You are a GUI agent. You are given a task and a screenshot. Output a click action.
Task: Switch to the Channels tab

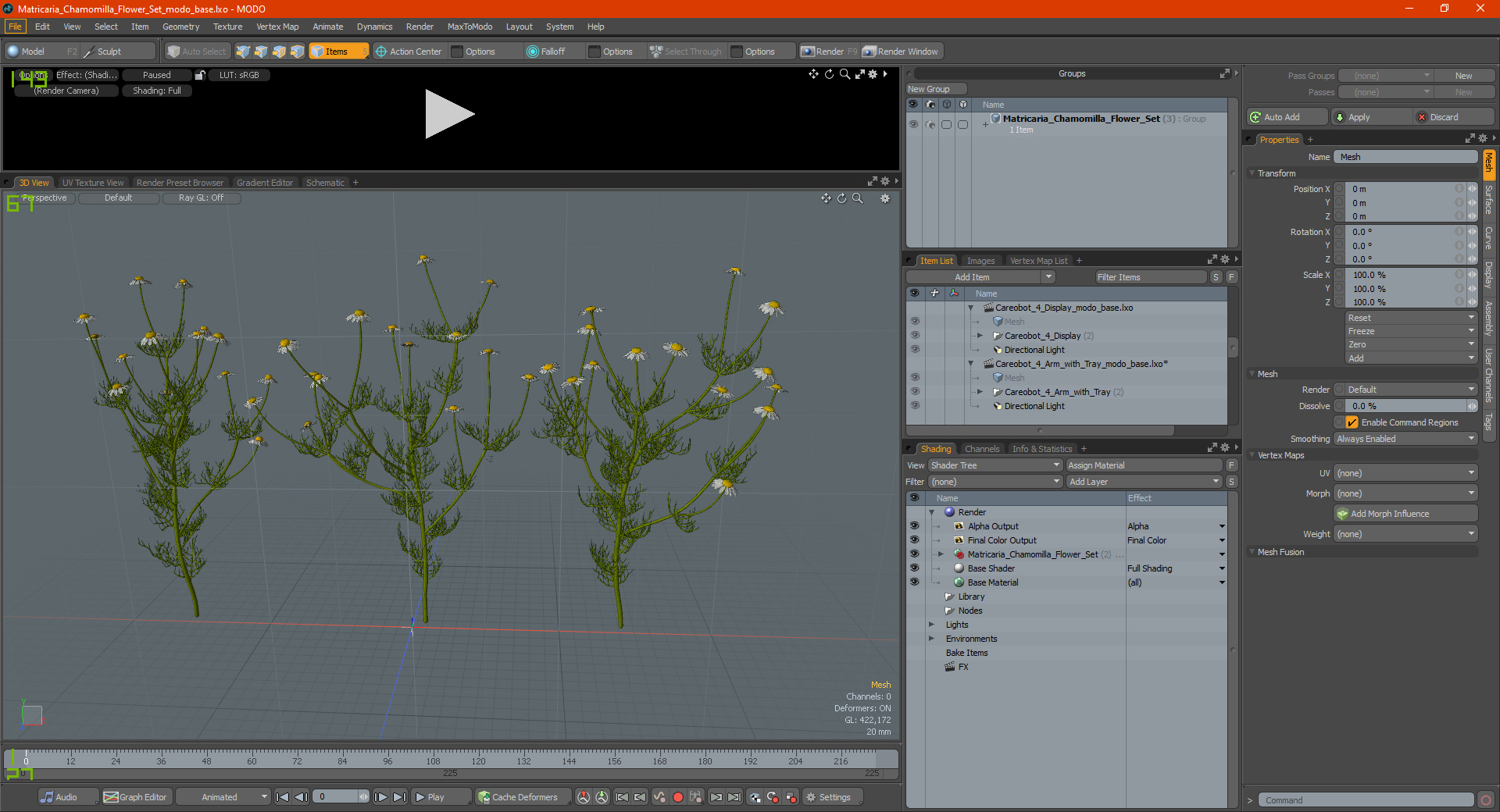[x=982, y=449]
